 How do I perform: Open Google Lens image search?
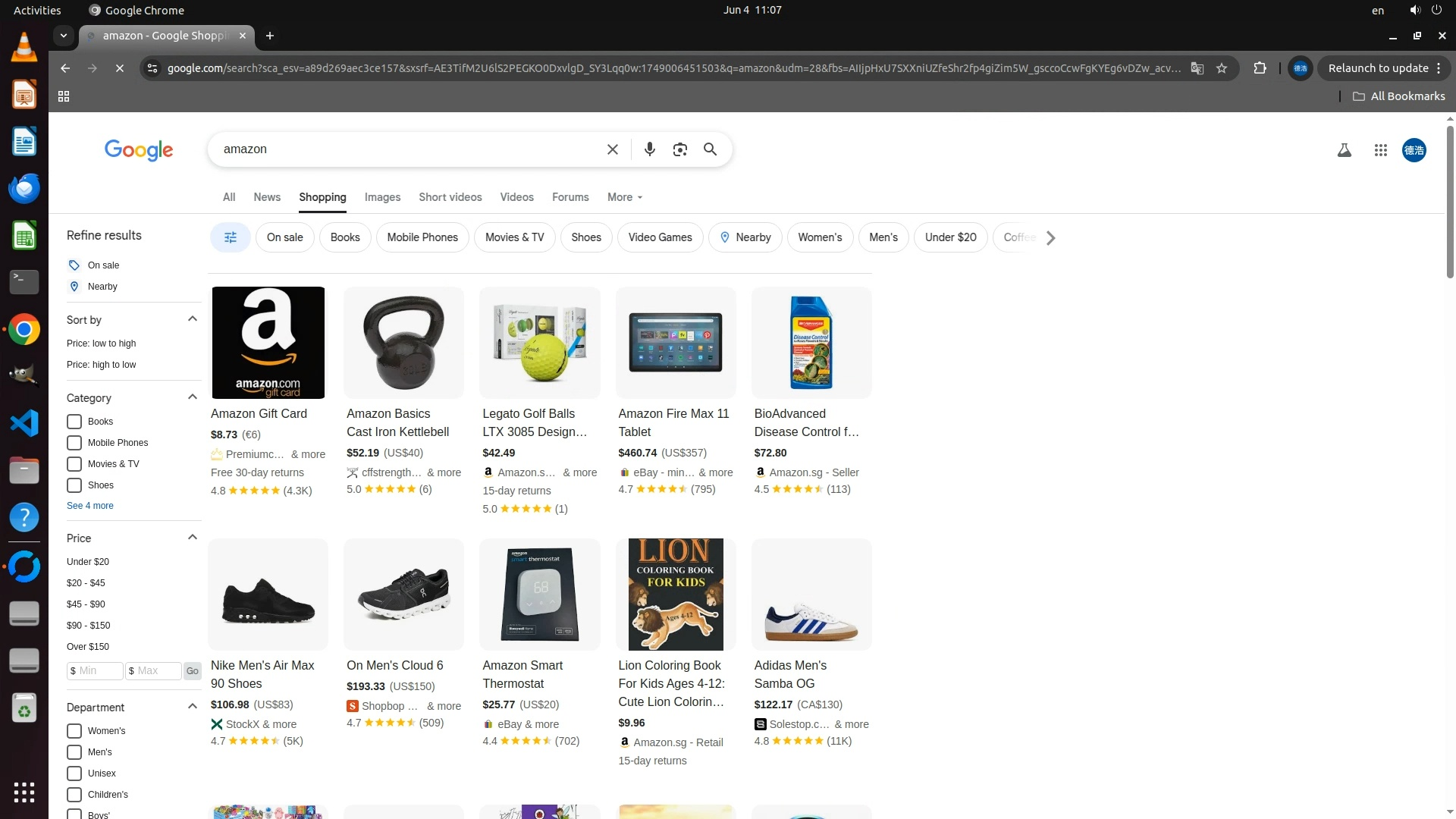pyautogui.click(x=679, y=149)
